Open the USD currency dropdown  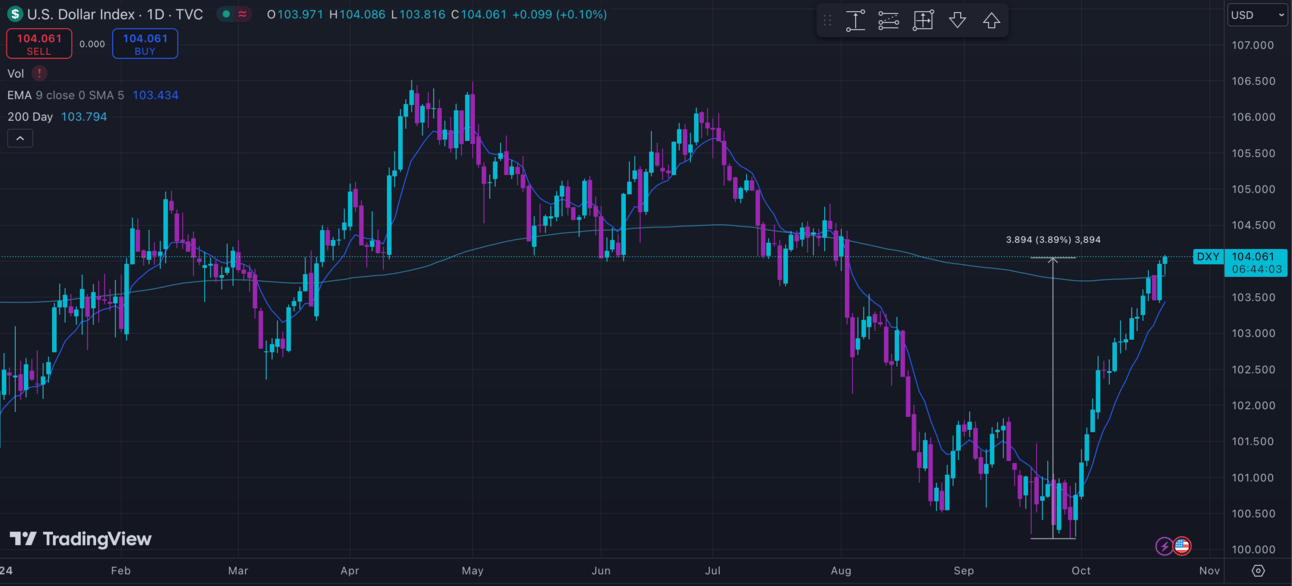[x=1257, y=15]
